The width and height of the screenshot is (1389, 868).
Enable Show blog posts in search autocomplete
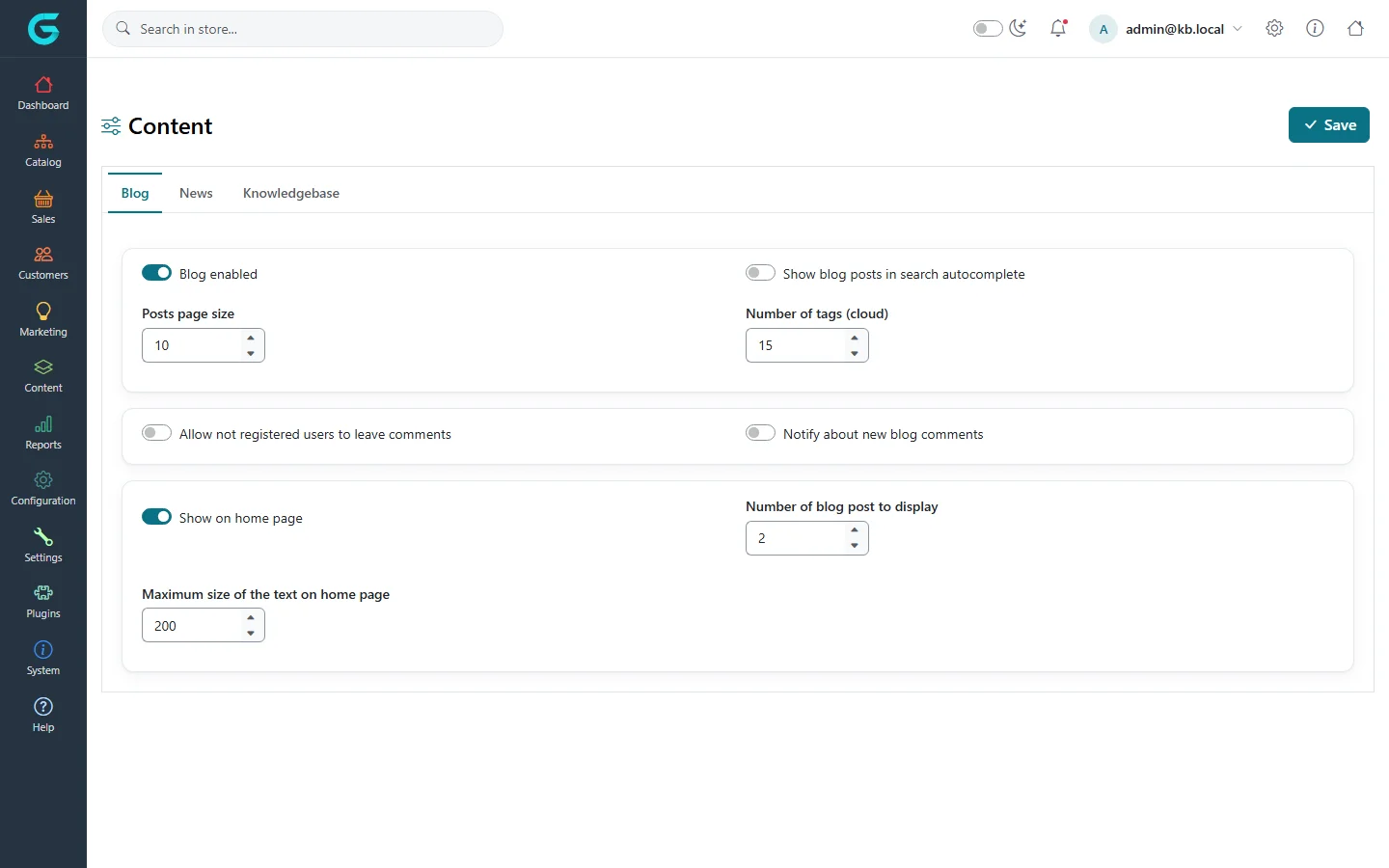(x=760, y=273)
